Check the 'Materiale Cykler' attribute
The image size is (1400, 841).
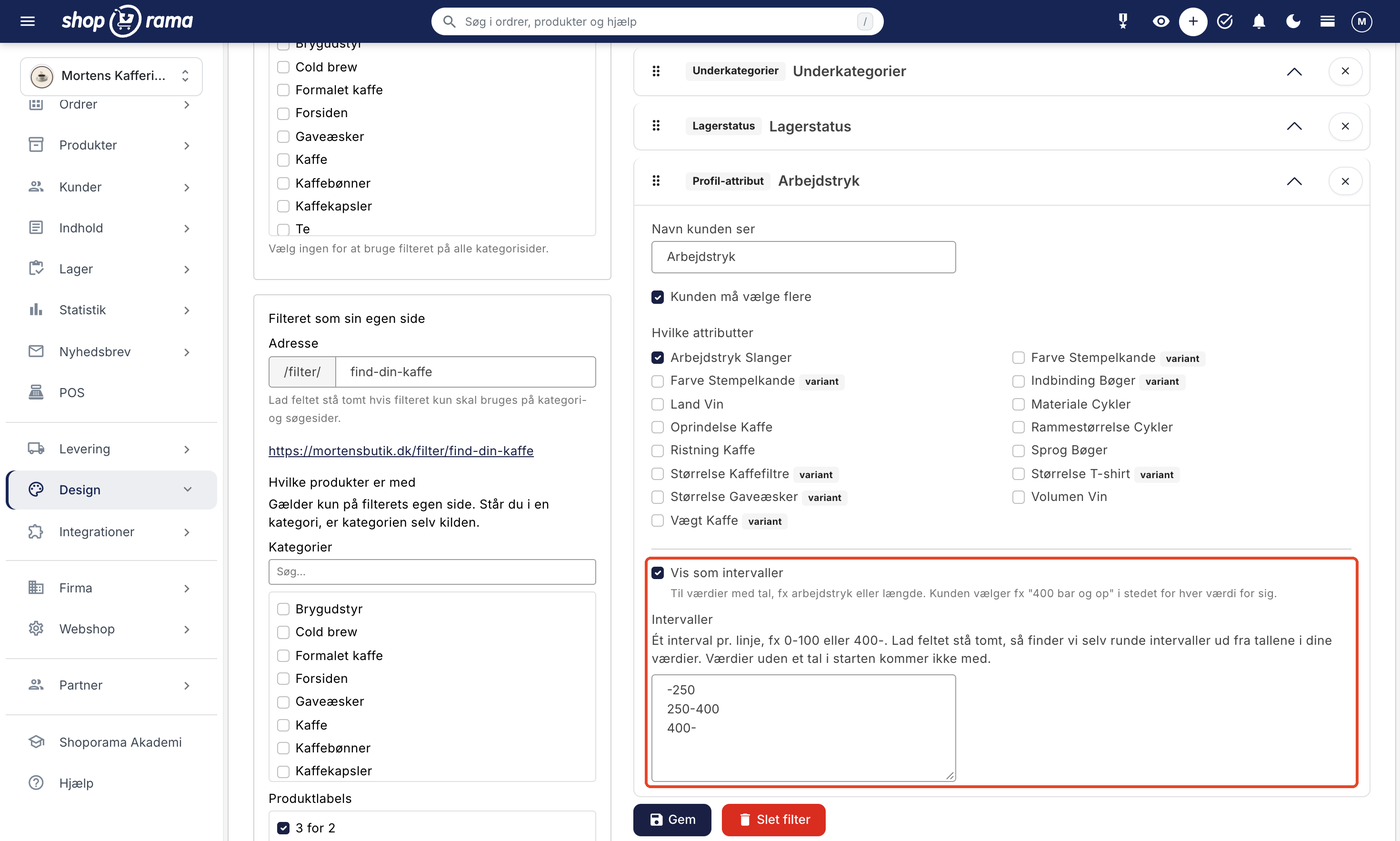tap(1018, 404)
